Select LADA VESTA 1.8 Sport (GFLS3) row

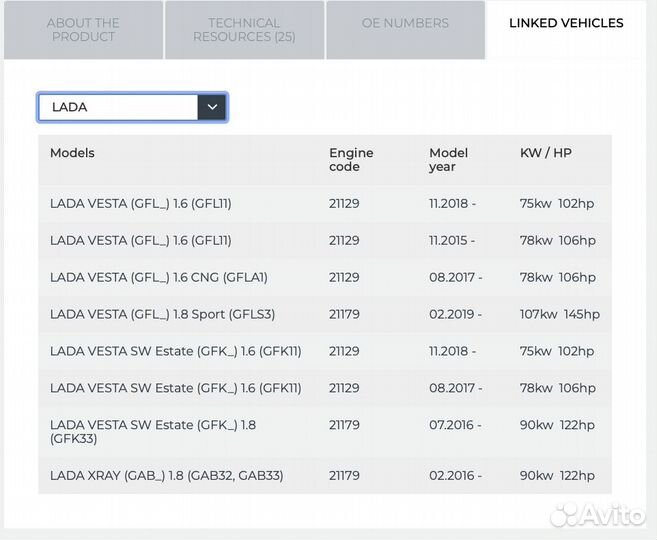coord(162,315)
